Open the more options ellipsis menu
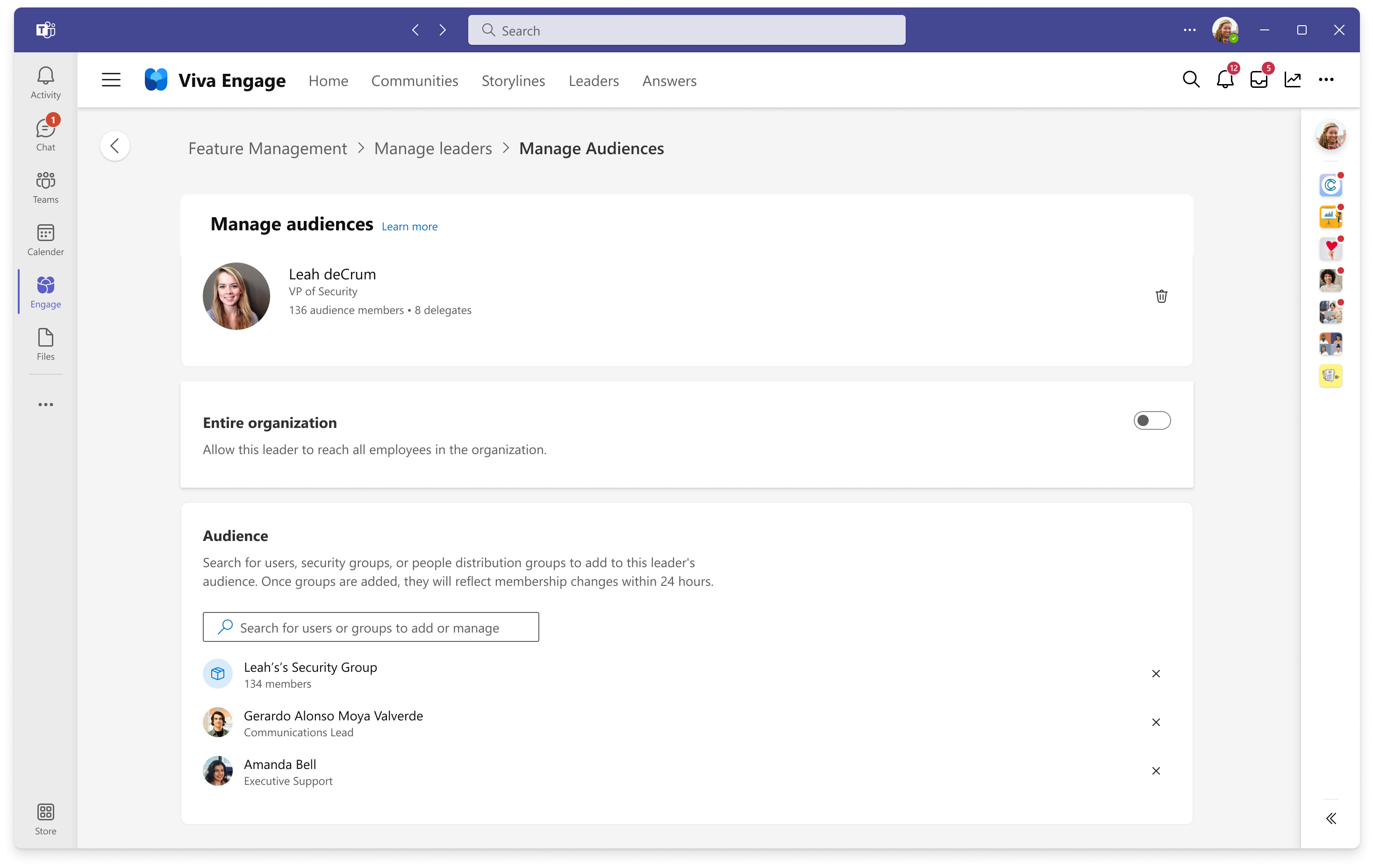1373x868 pixels. coord(1327,80)
